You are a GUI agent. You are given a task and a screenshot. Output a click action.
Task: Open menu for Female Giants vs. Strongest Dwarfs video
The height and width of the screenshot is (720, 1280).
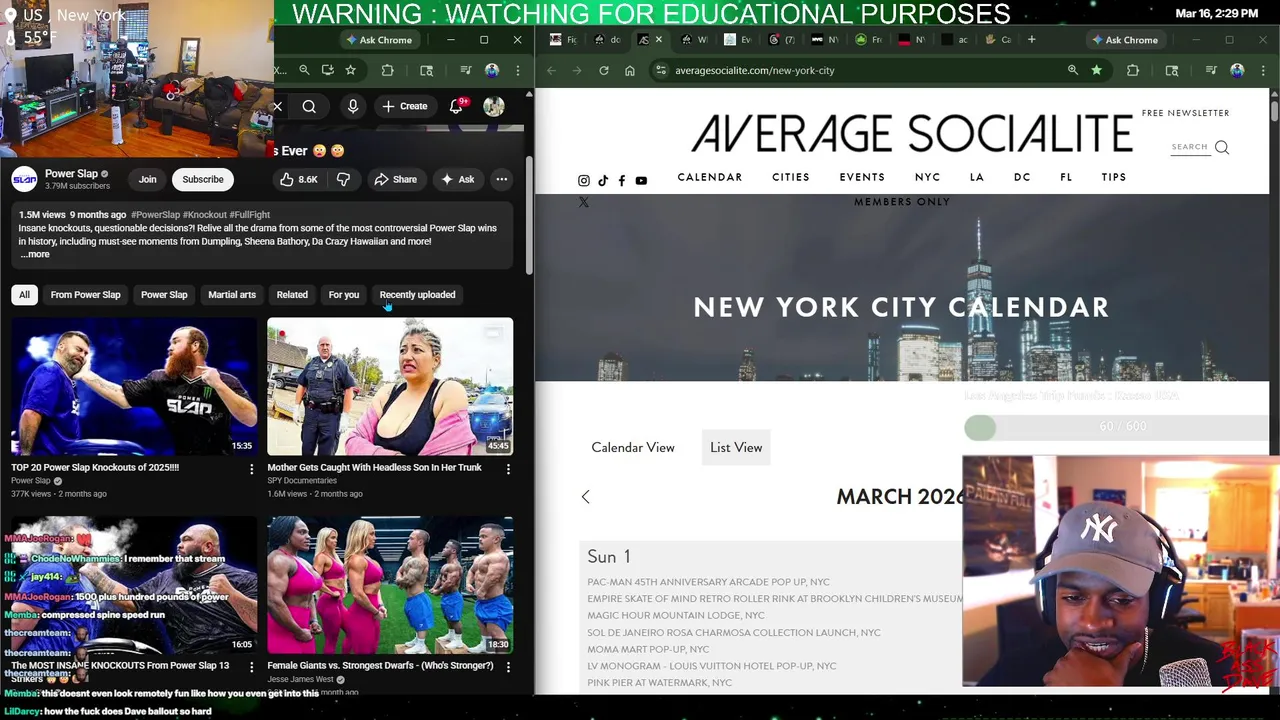[508, 666]
